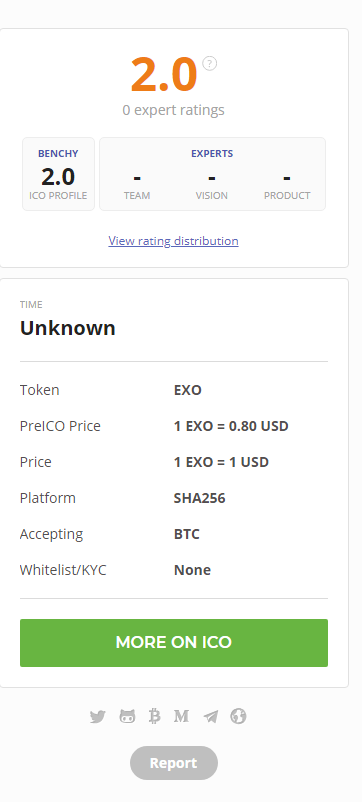Open the GitHub octocat icon link
Screen dimensions: 362x802
[x=127, y=717]
